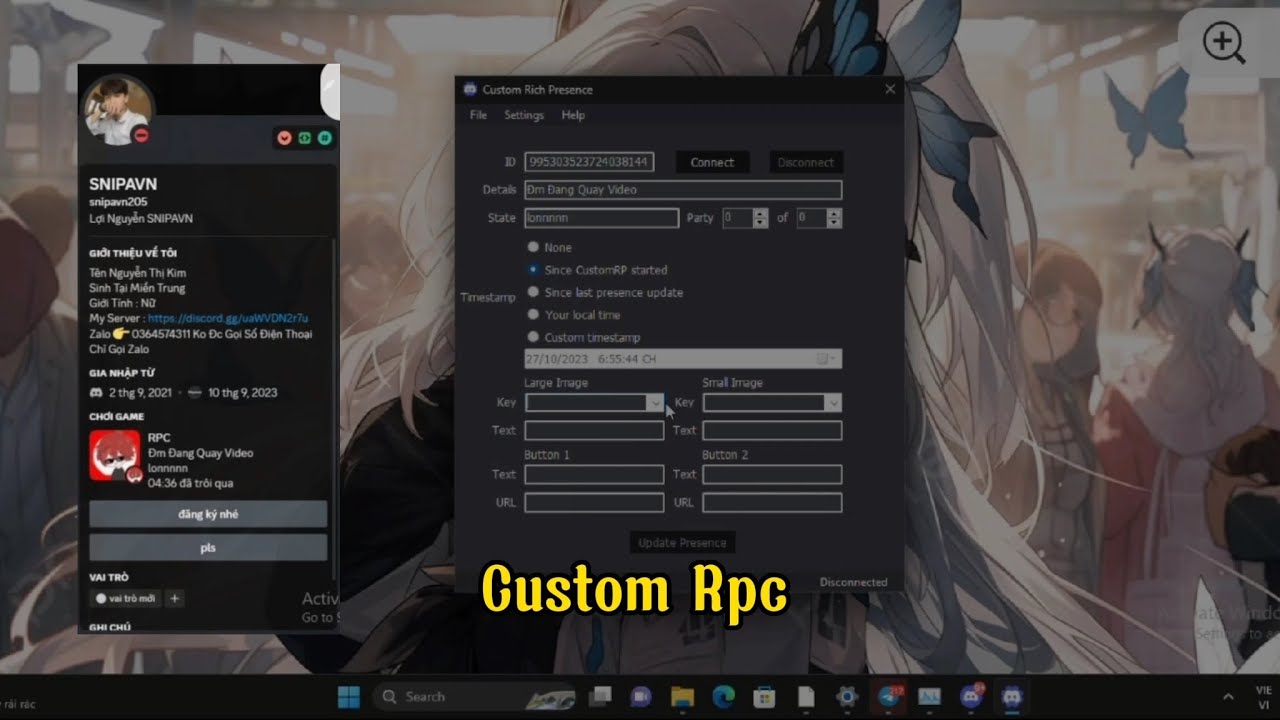Screen dimensions: 1280x720
Task: Click the Update Presence button
Action: pyautogui.click(x=683, y=543)
